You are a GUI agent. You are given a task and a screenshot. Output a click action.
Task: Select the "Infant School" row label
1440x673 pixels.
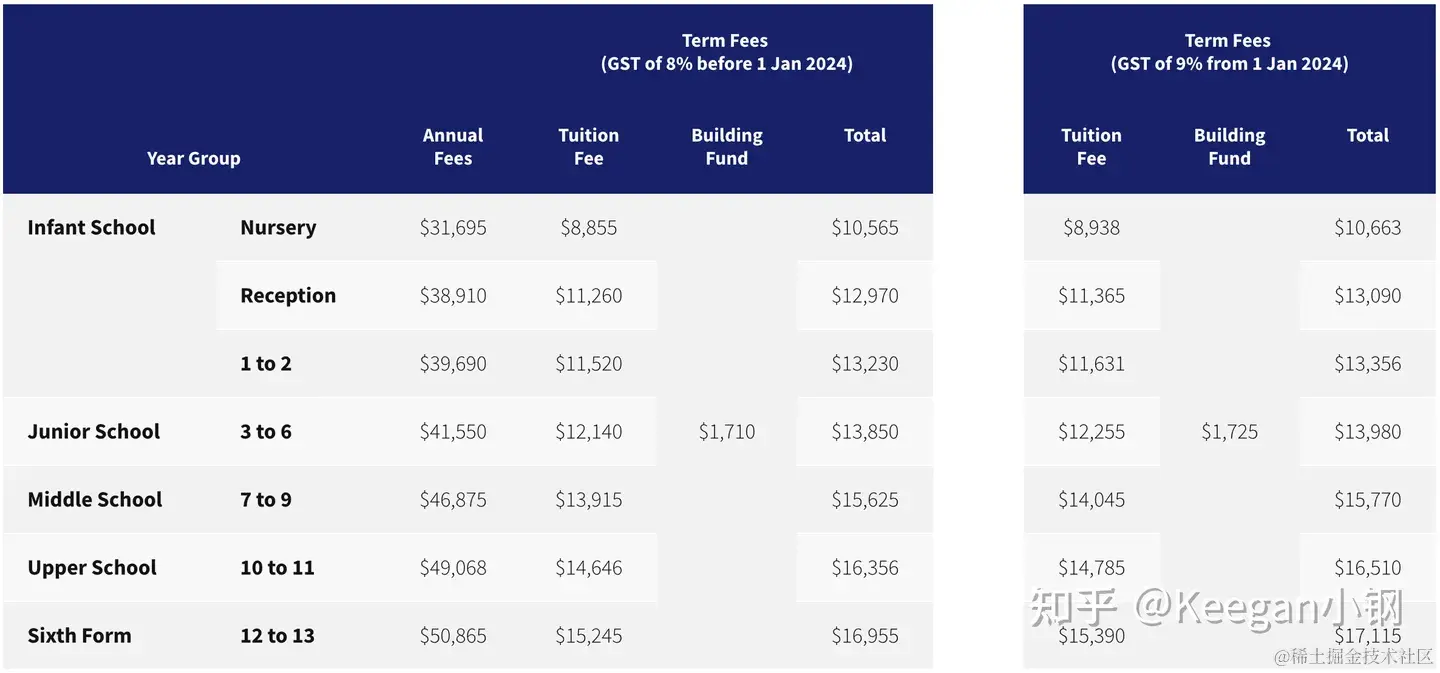coord(91,227)
